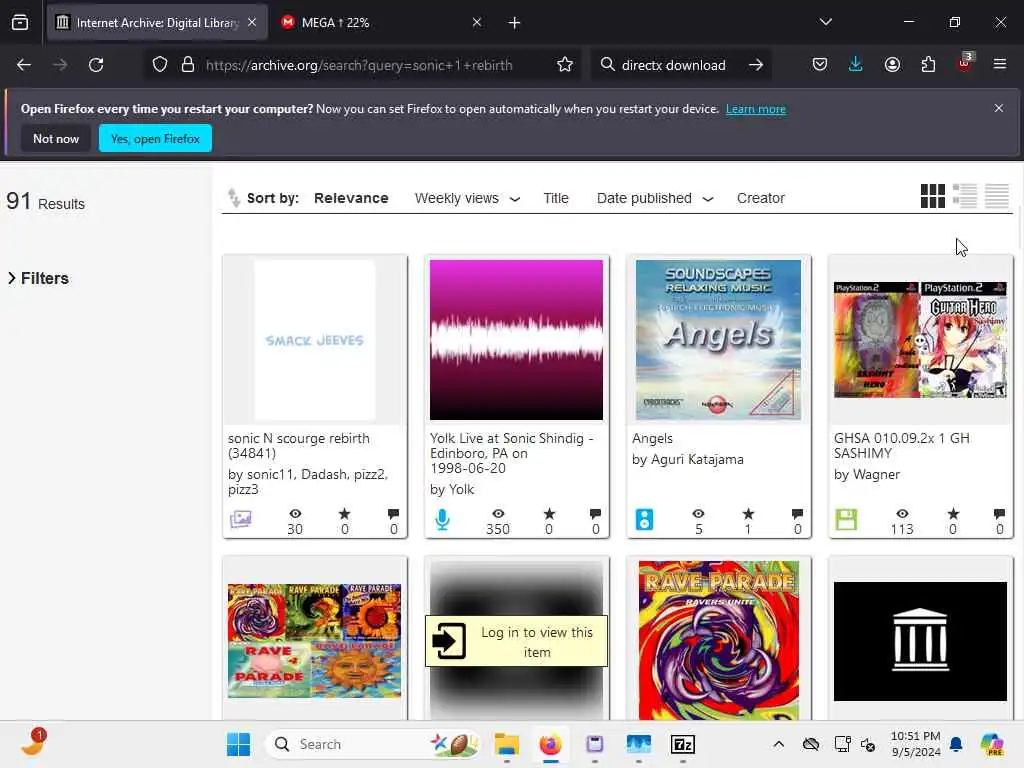
Task: Open the Firefox View icon
Action: pyautogui.click(x=20, y=23)
